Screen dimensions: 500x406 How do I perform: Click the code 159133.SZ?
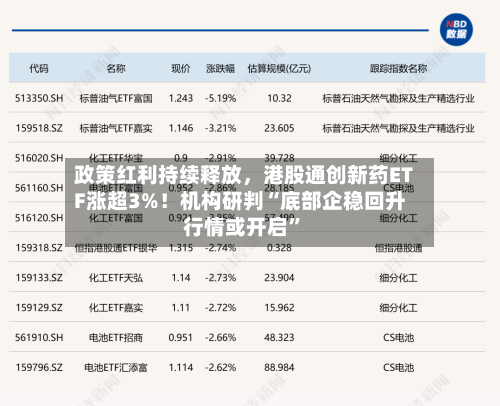[x=39, y=278]
